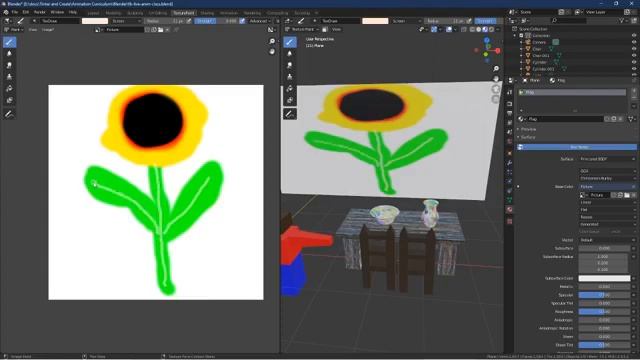Screen dimensions: 640x360
Task: Open the Render menu
Action: (x=40, y=12)
